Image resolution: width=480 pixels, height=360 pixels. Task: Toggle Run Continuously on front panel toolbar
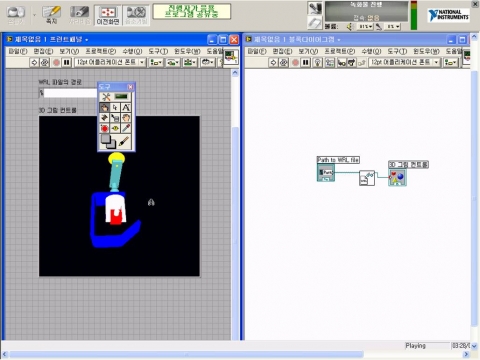coord(45,62)
